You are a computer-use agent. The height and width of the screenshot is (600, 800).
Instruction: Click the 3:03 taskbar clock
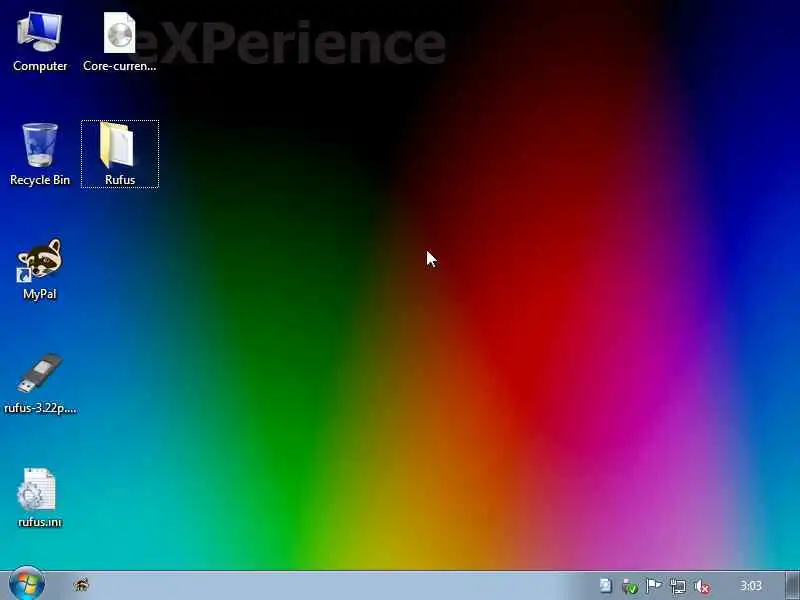[751, 586]
